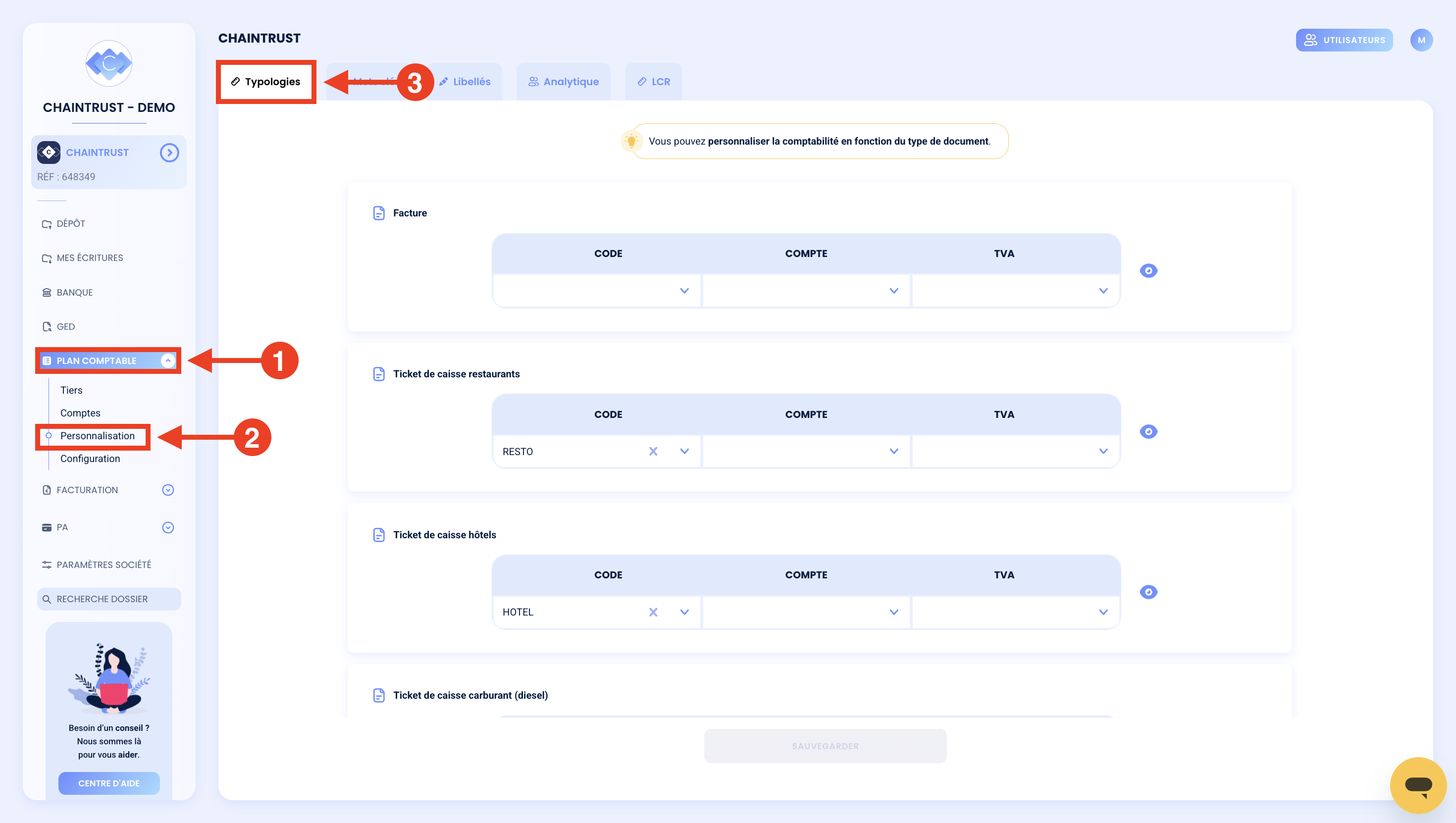Screen dimensions: 1456x823
Task: Click the Utilisateurs button
Action: [x=1344, y=40]
